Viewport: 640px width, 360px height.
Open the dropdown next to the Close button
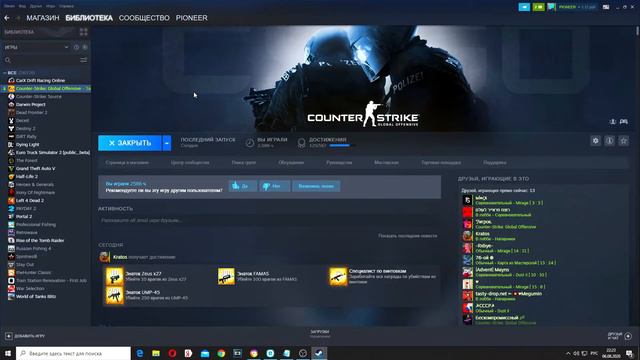tap(167, 143)
